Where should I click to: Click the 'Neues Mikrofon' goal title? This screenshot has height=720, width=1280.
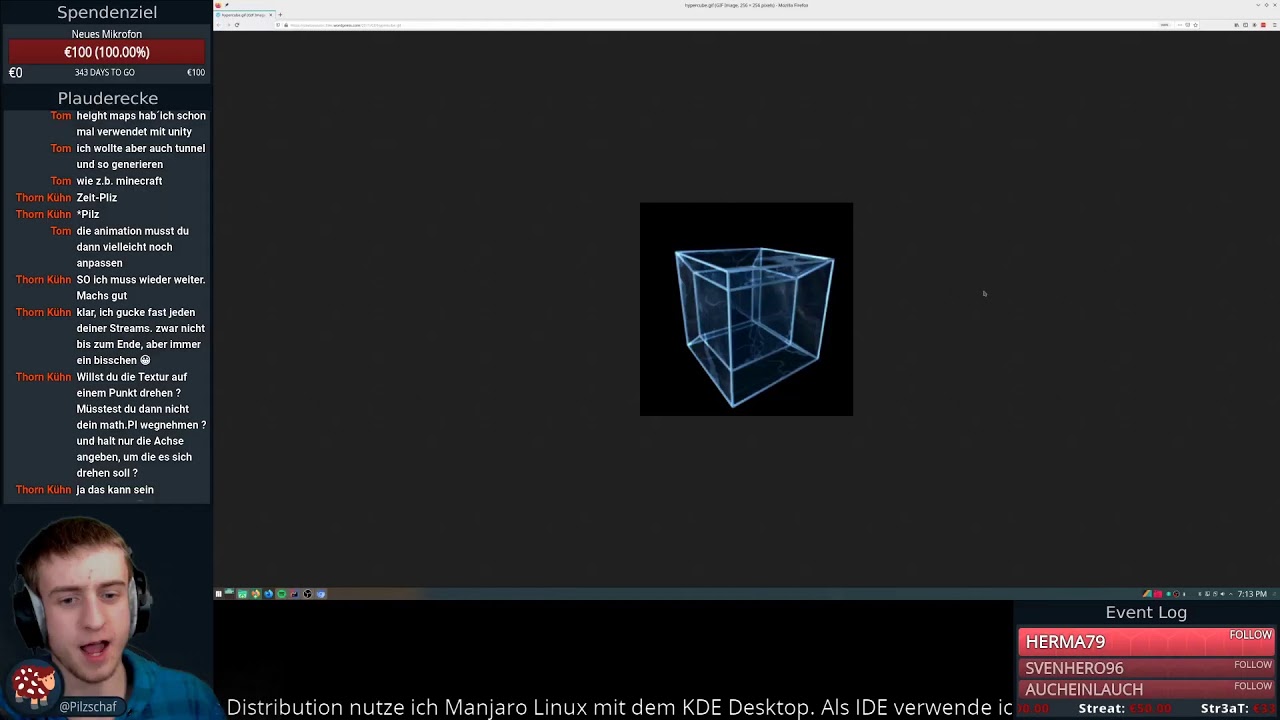107,34
